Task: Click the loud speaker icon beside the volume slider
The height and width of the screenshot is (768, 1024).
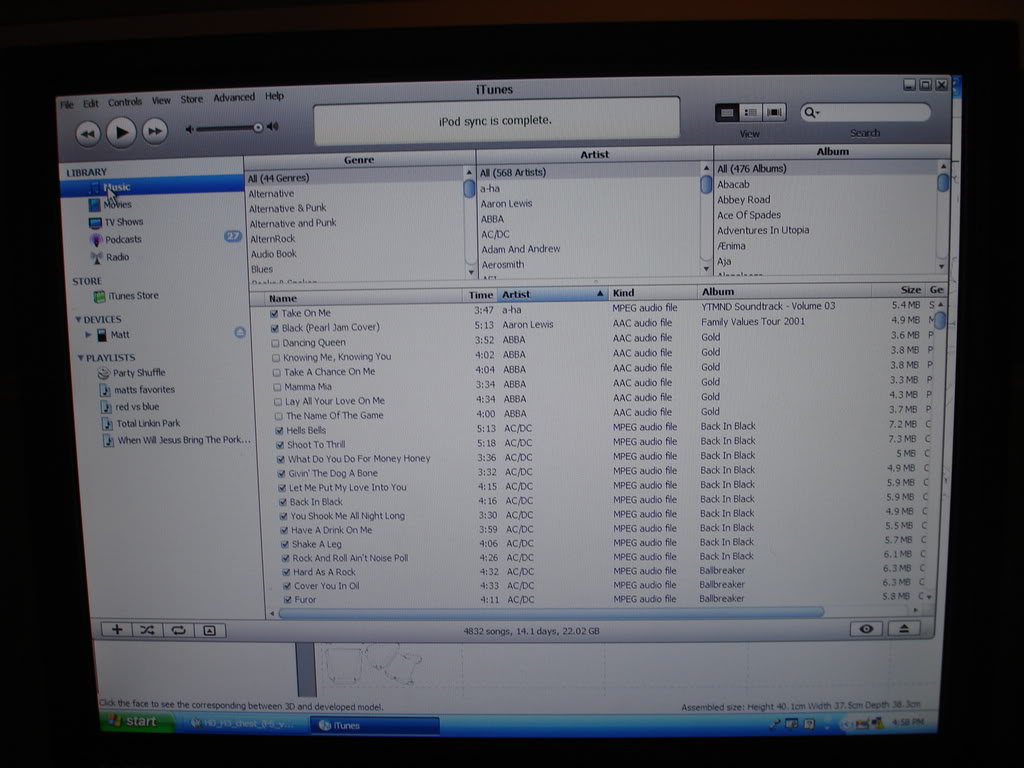Action: (273, 126)
